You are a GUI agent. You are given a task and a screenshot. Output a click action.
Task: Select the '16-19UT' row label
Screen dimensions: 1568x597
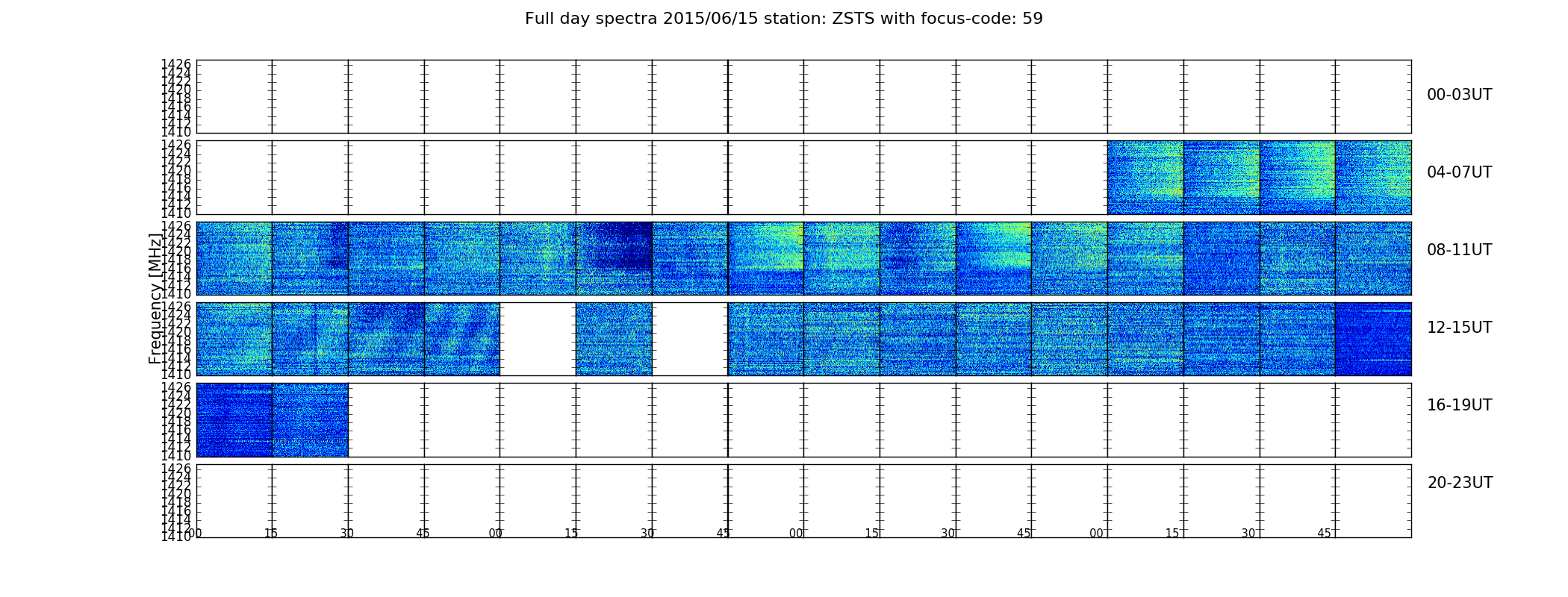coord(1459,405)
